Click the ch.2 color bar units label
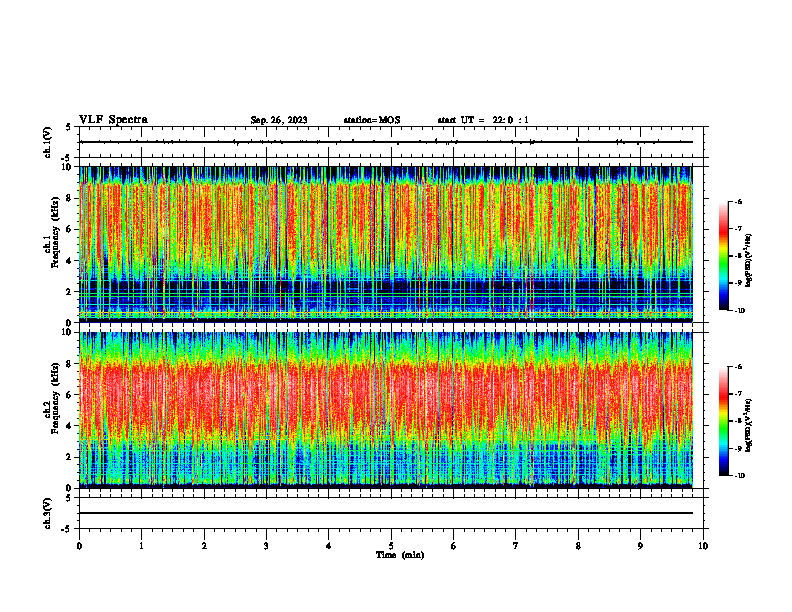The image size is (792, 612). click(x=749, y=425)
